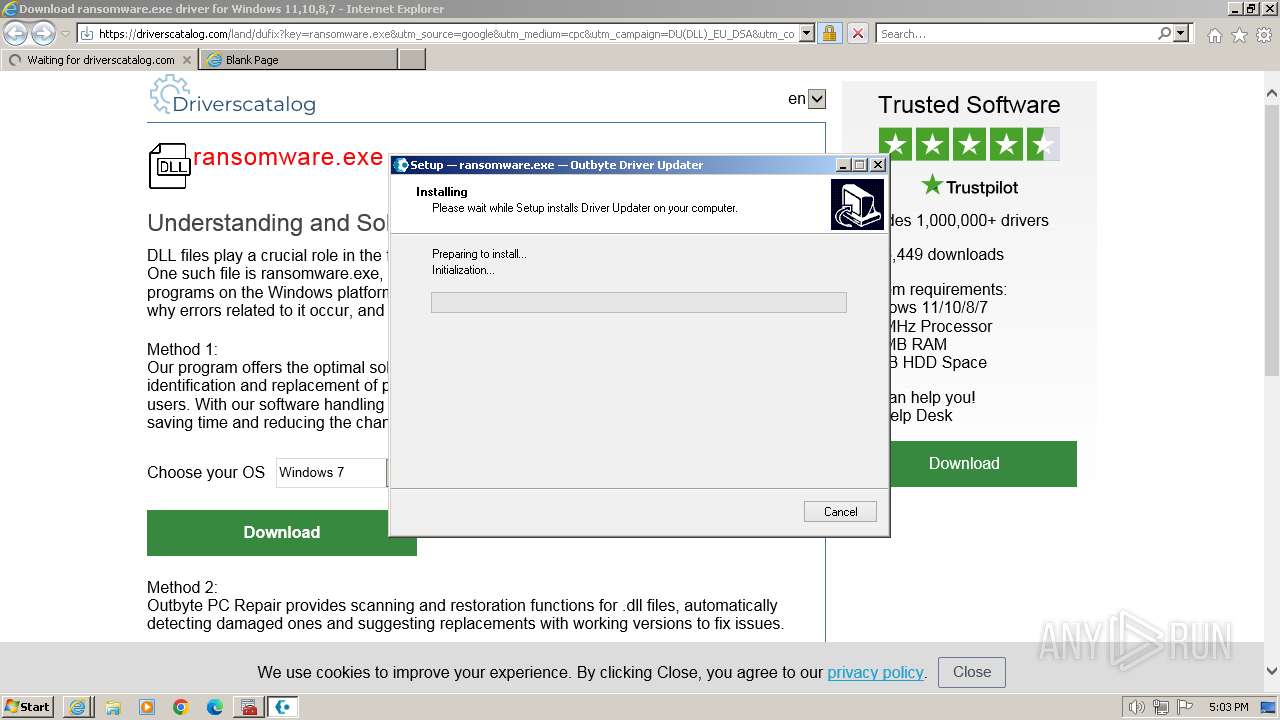Click the taskbar clock showing 5:03 PM
The height and width of the screenshot is (720, 1280).
1228,707
